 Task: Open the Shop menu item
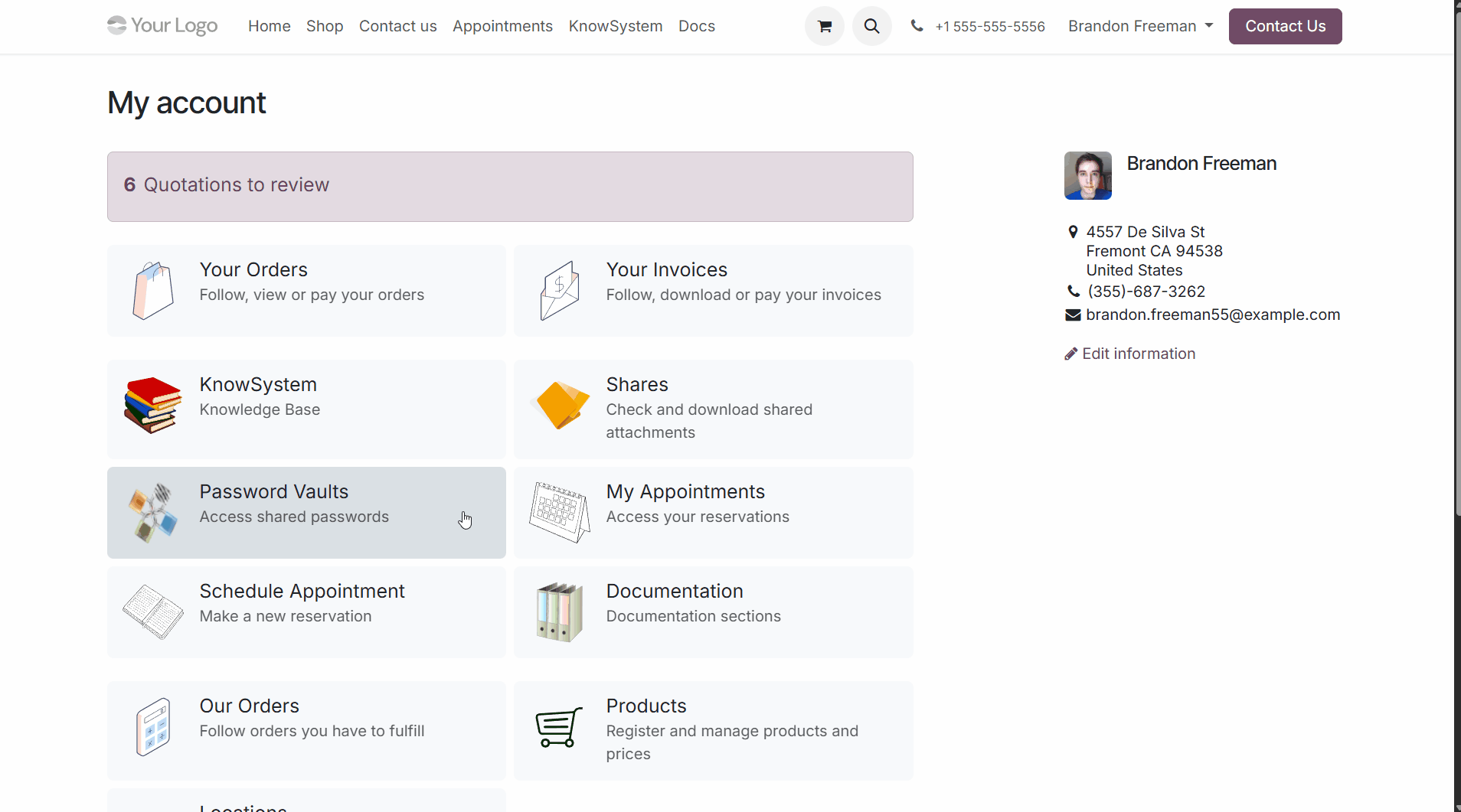[325, 26]
